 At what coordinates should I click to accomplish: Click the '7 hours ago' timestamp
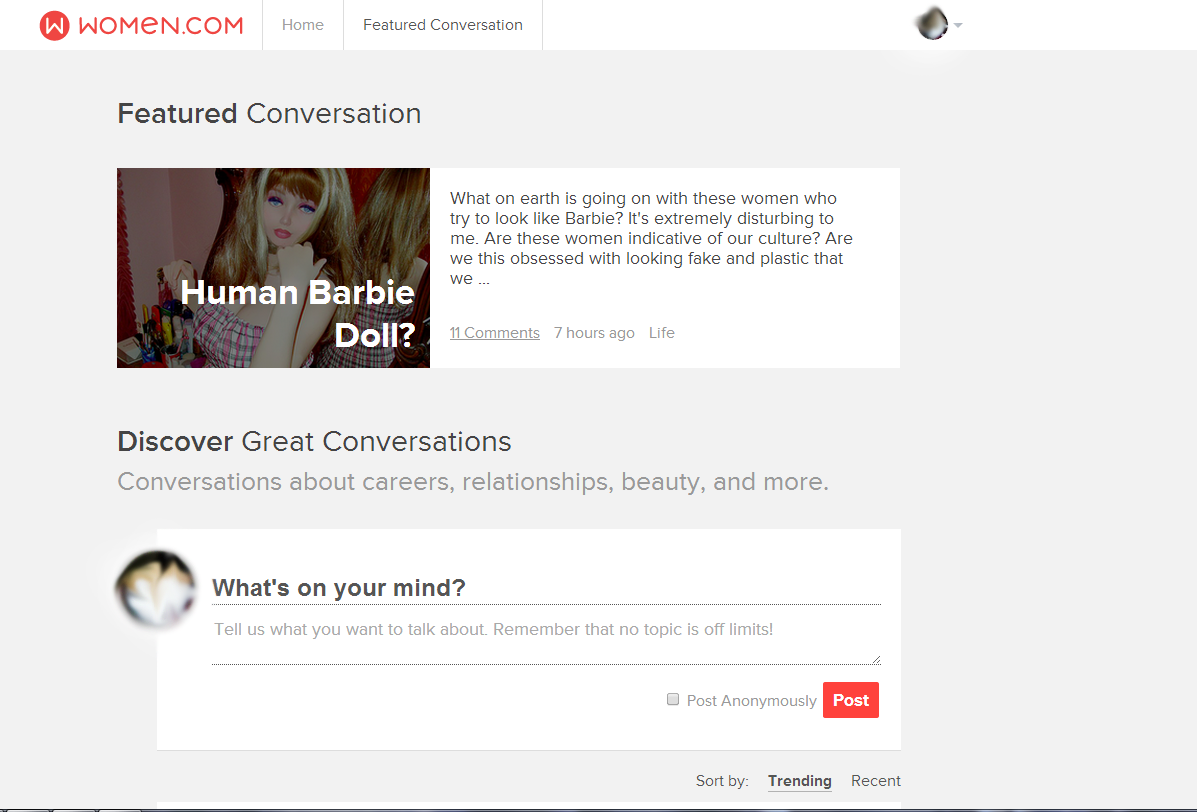[x=594, y=333]
